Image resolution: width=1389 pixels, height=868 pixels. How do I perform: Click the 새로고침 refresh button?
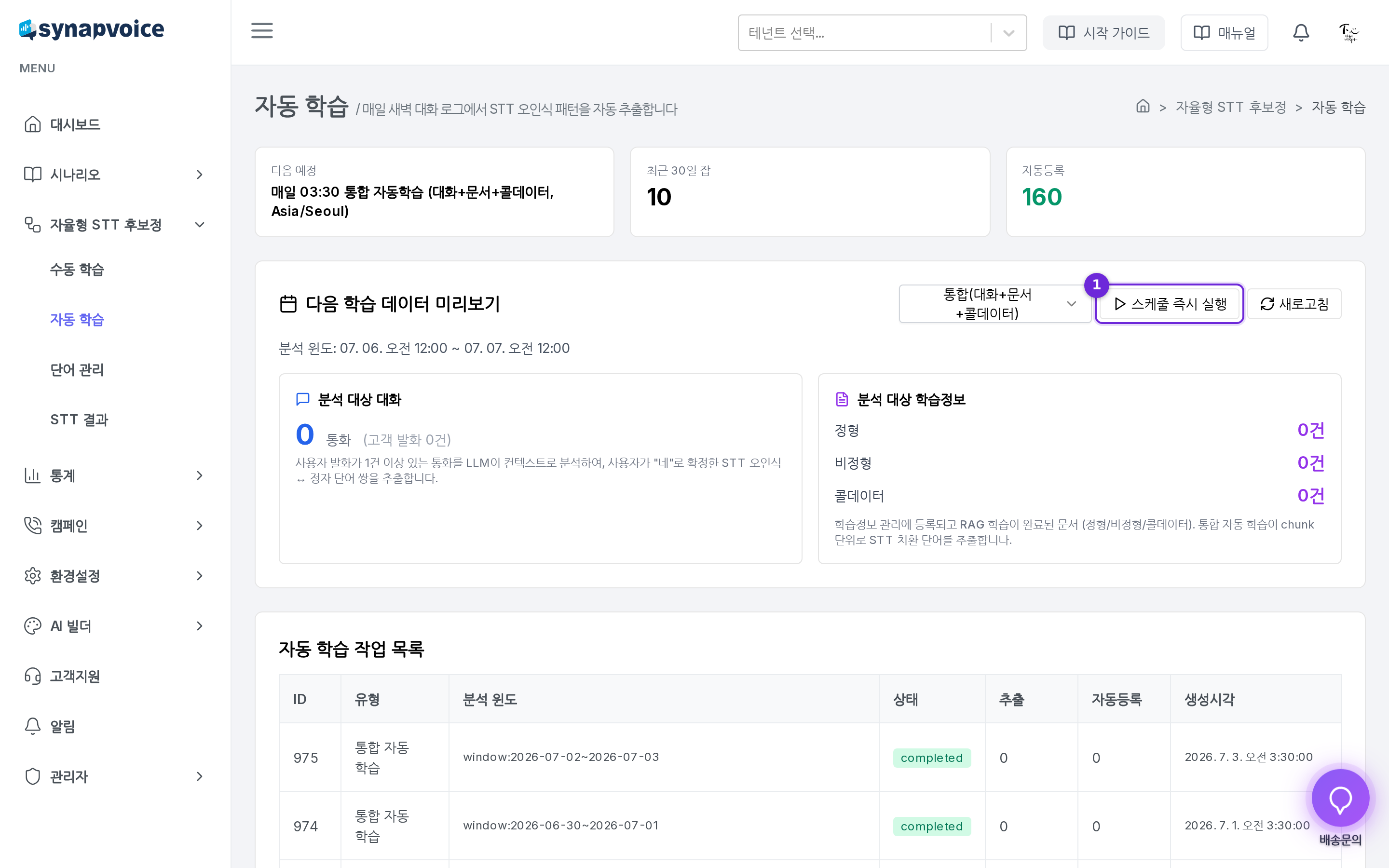coord(1294,304)
